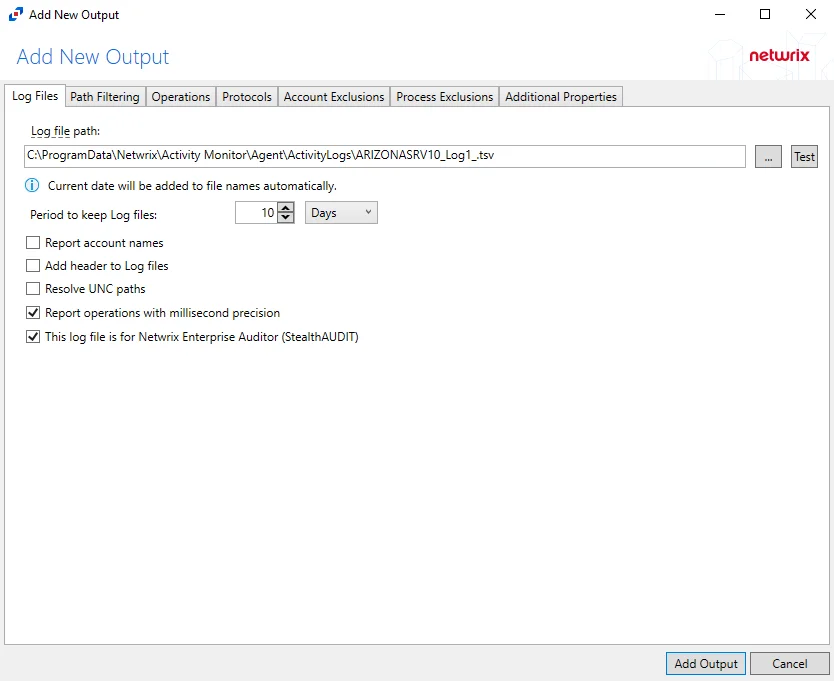Go to the Operations tab

181,97
